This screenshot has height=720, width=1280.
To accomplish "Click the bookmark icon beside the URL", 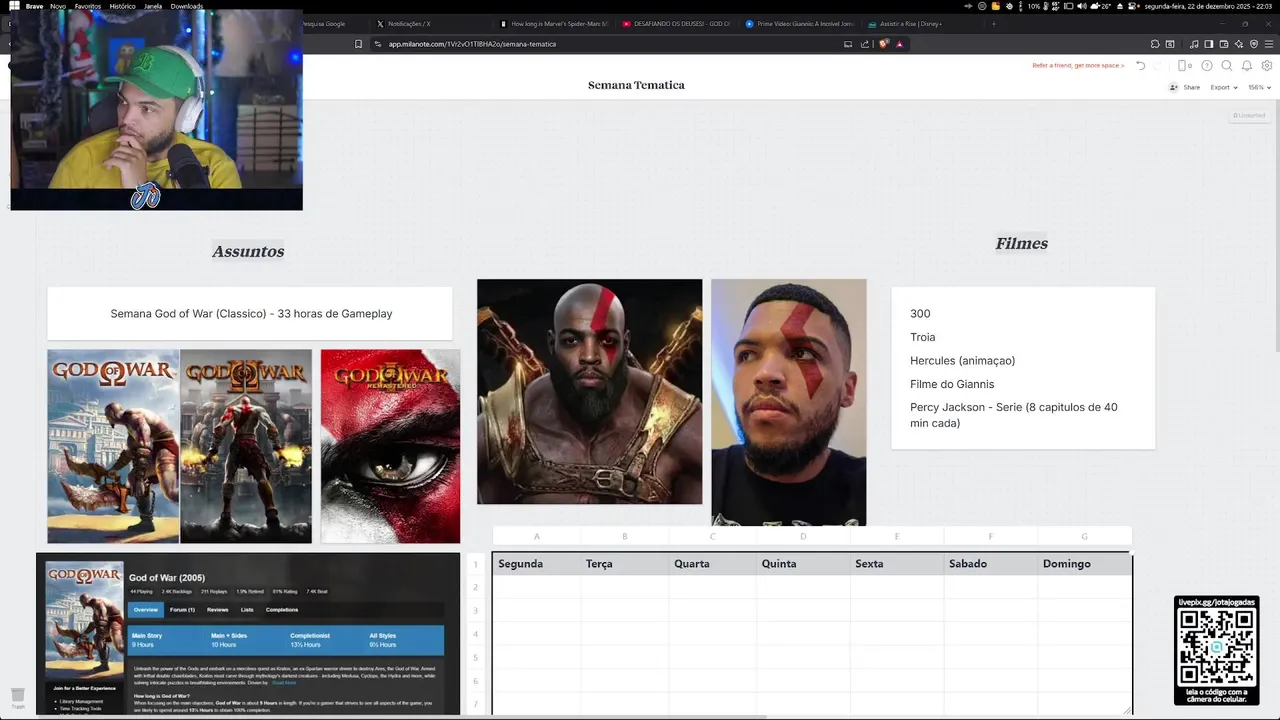I will [x=359, y=44].
